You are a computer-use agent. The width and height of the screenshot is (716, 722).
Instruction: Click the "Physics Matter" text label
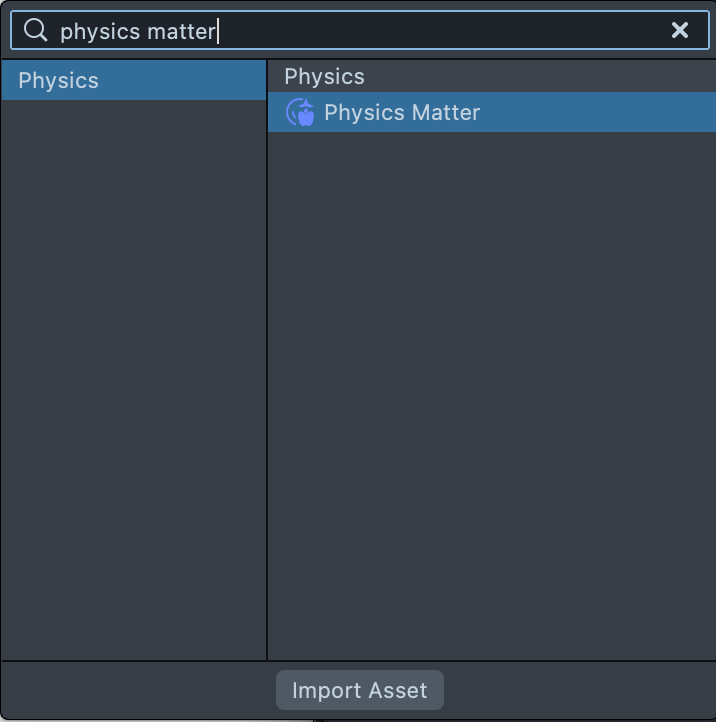402,112
